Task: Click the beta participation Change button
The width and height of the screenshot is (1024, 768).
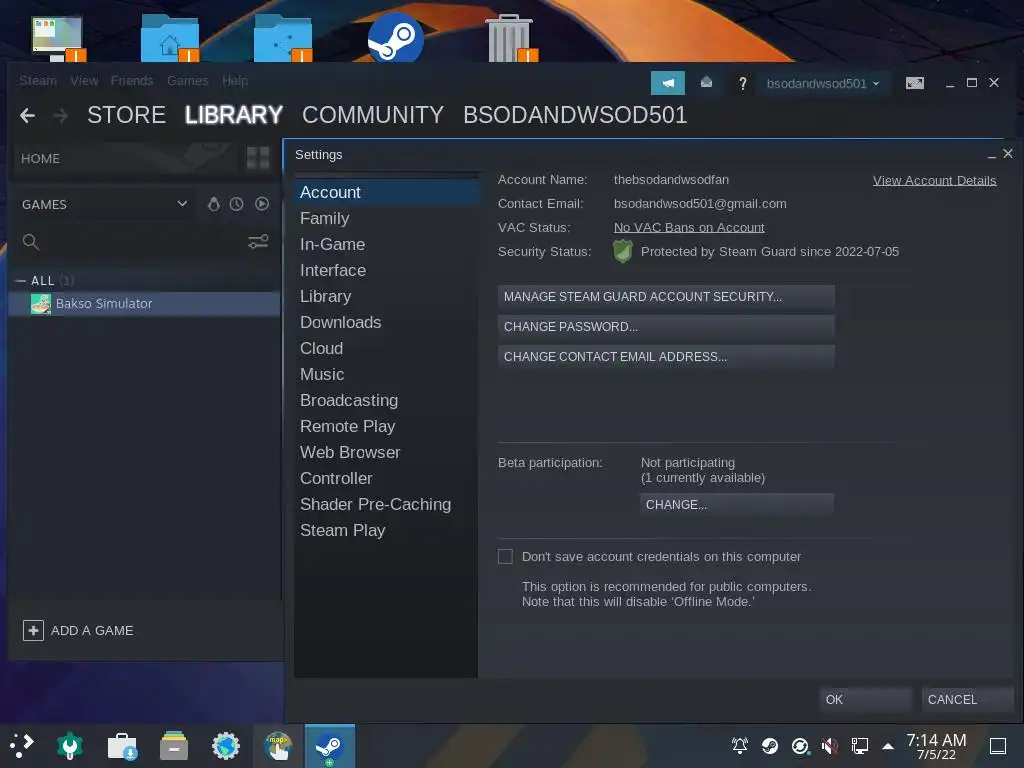Action: [x=737, y=505]
